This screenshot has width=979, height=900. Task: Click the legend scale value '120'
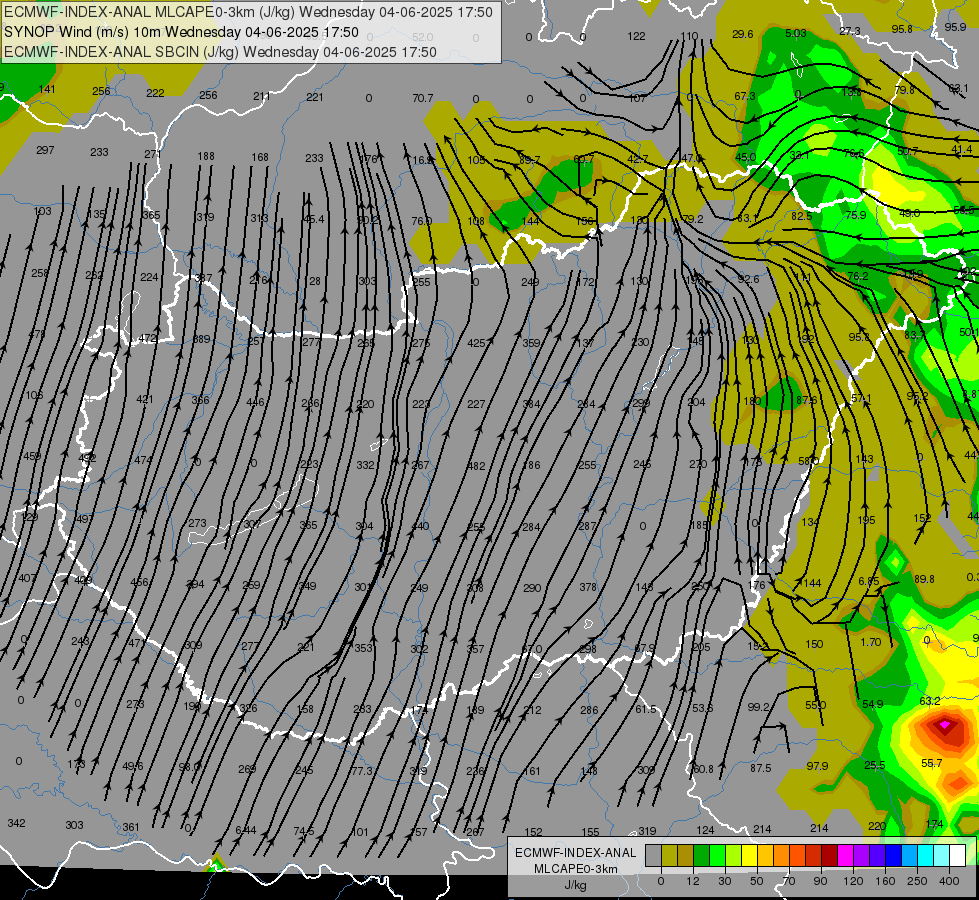(x=853, y=881)
